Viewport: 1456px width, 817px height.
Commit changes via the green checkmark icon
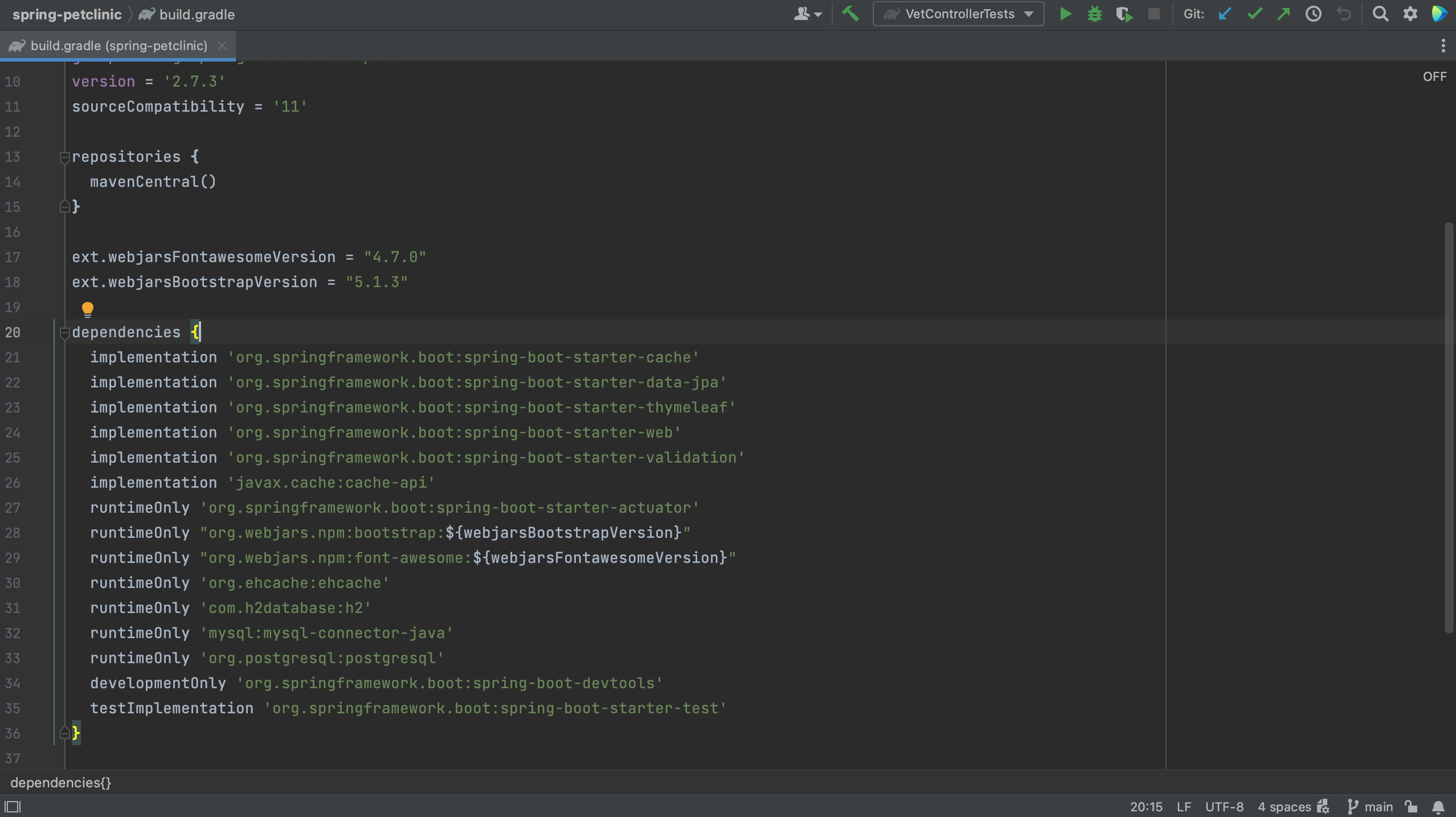tap(1254, 14)
